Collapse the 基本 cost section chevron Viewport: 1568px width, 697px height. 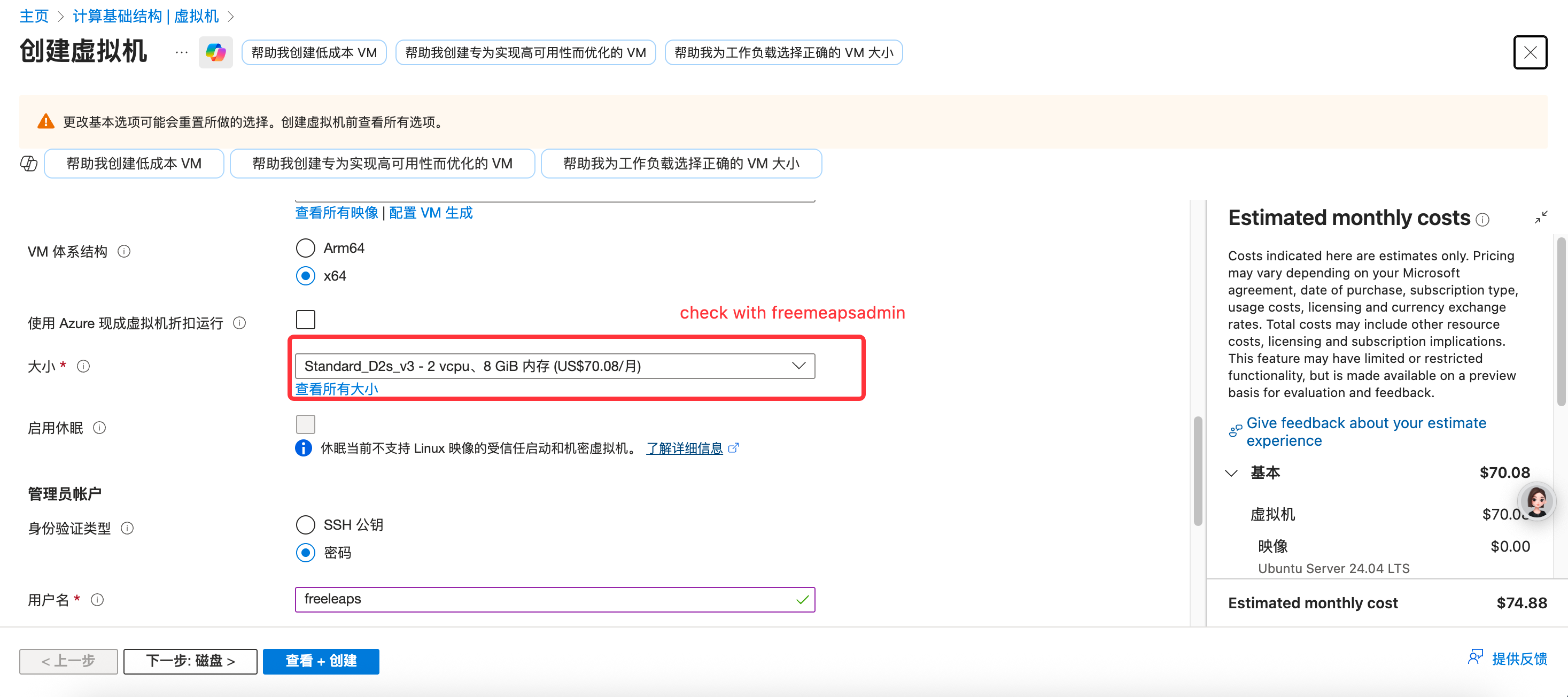[x=1231, y=473]
